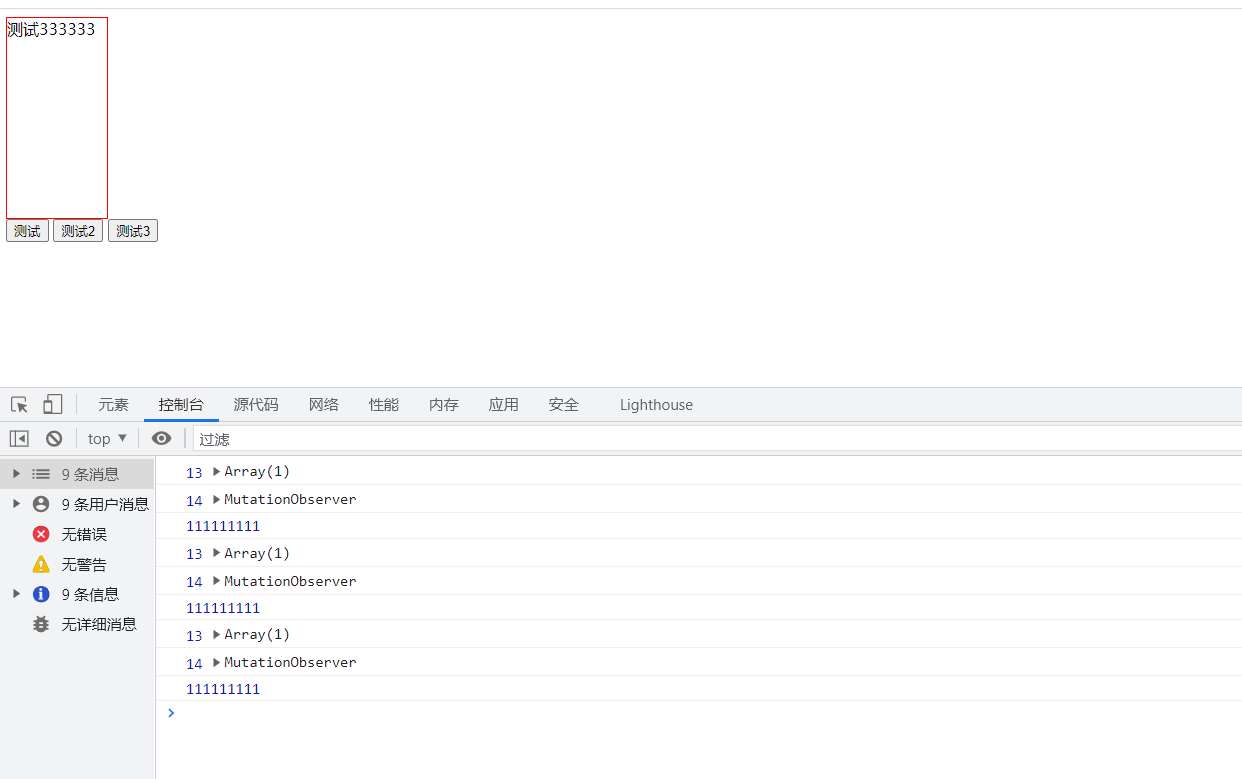Open the 网络 tab
This screenshot has width=1242, height=779.
324,404
